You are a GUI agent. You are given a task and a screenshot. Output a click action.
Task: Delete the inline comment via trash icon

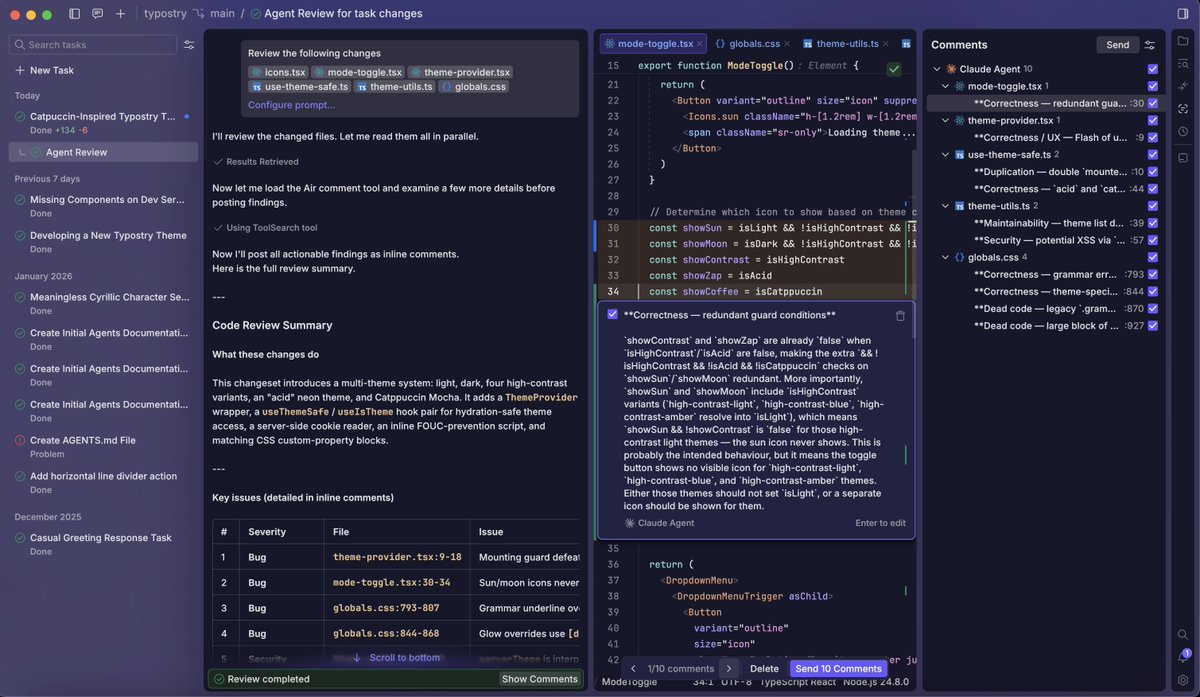click(900, 315)
